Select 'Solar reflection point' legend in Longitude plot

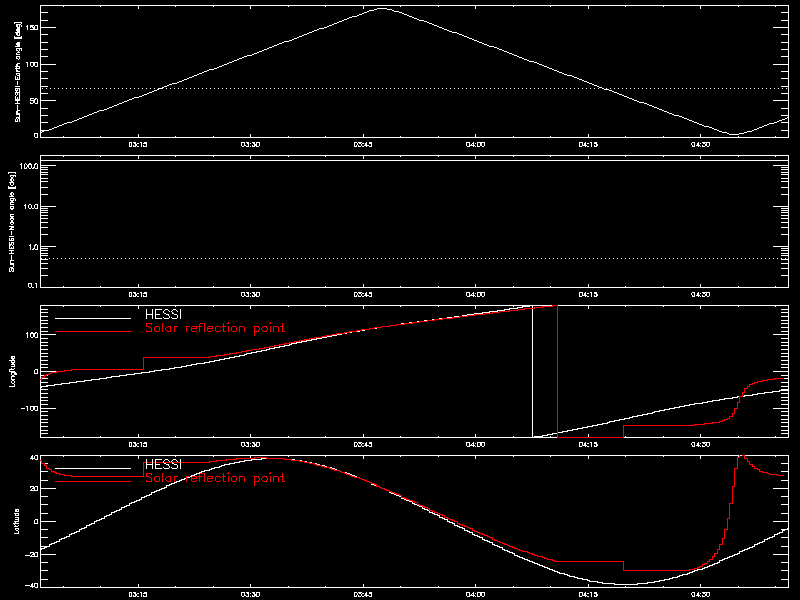[x=215, y=328]
